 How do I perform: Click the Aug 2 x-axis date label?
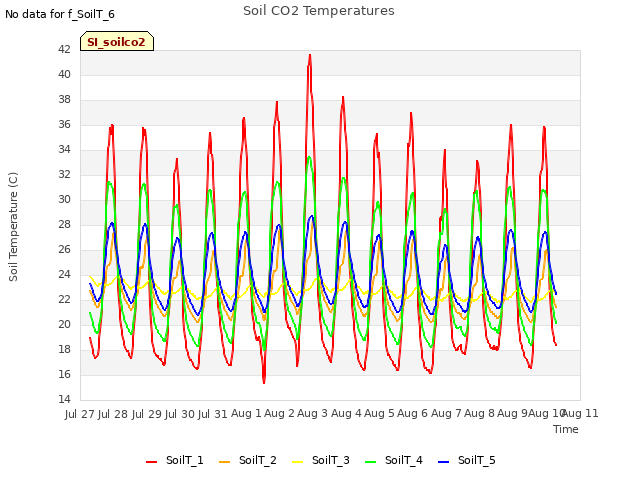pyautogui.click(x=279, y=414)
